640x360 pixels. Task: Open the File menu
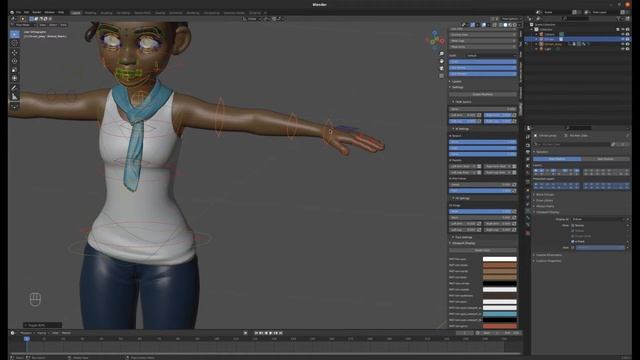pos(18,12)
